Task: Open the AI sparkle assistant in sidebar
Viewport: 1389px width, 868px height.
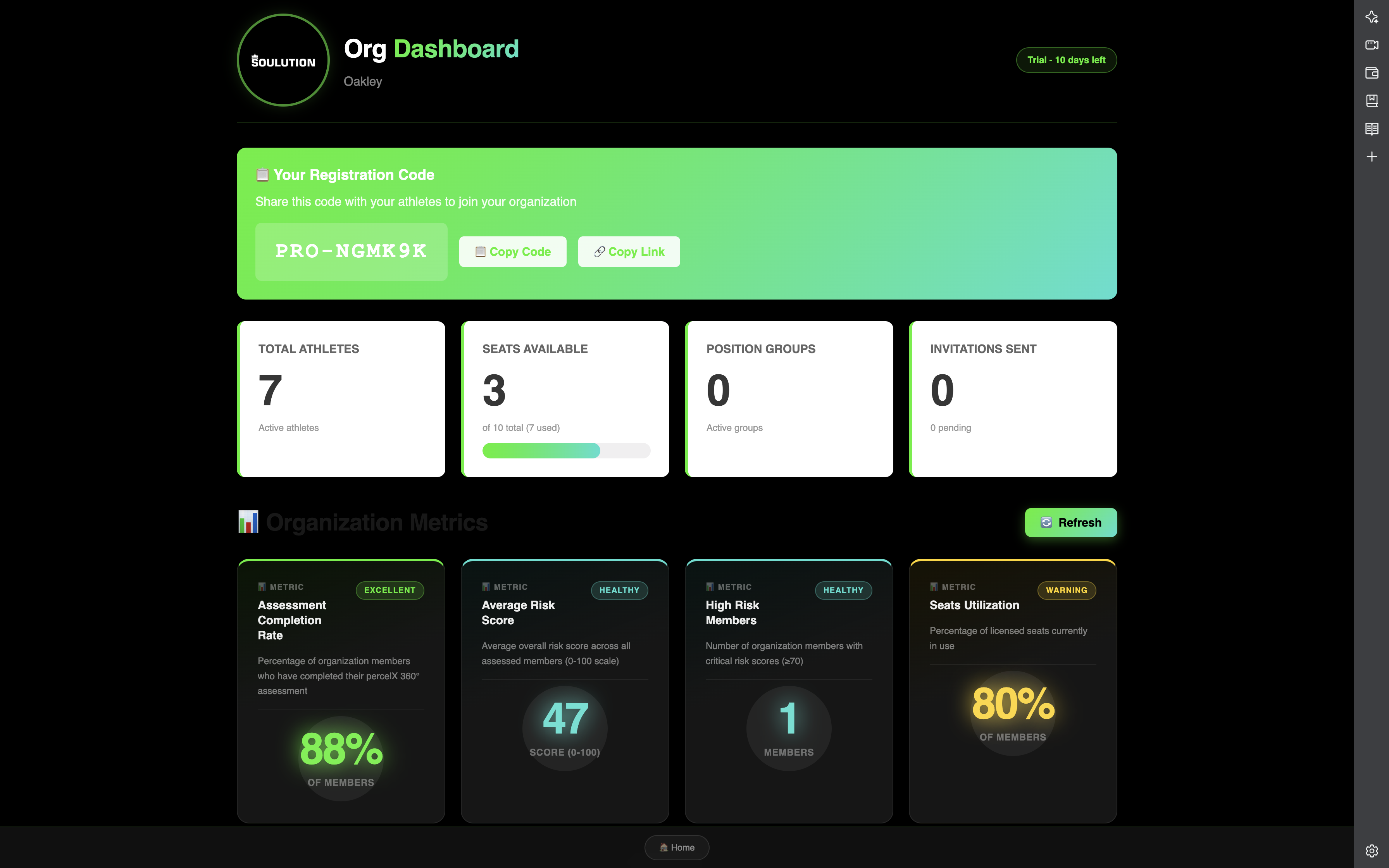Action: [x=1371, y=17]
